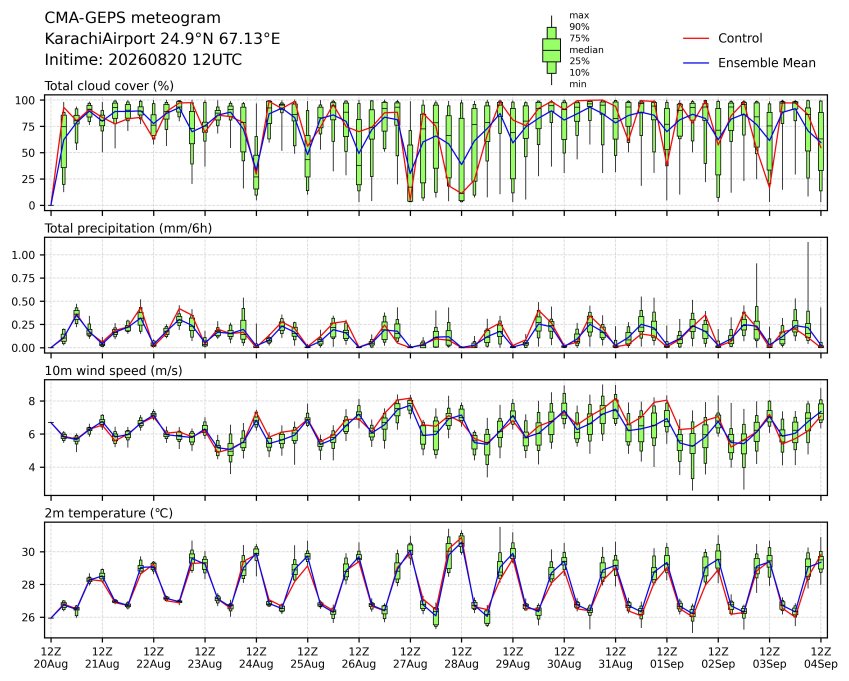849x681 pixels.
Task: Click the '12Z 04Sep' x-axis label
Action: (821, 658)
